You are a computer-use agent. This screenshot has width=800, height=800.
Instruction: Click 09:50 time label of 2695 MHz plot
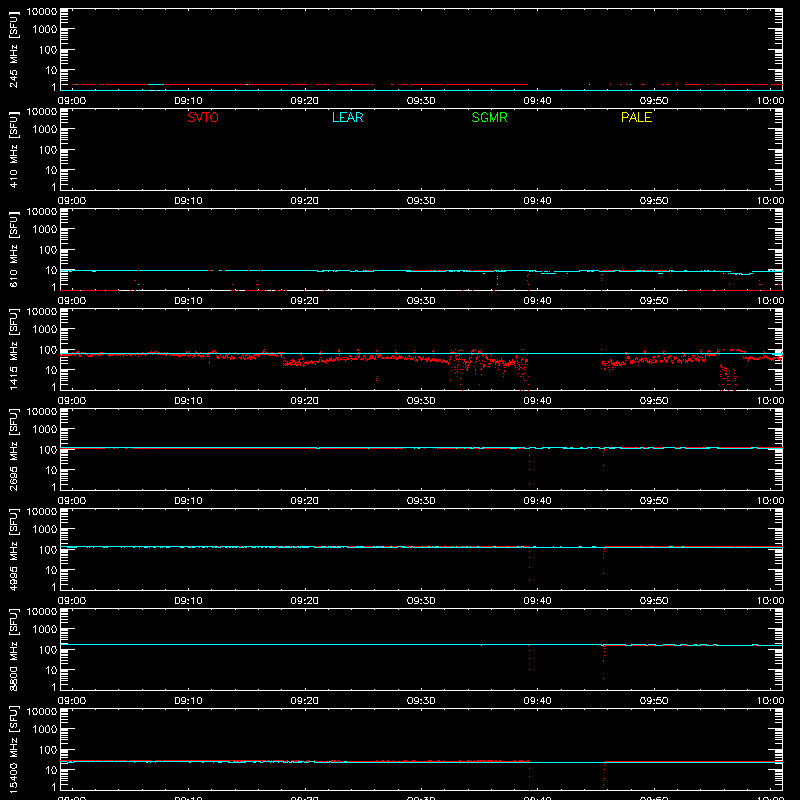(x=654, y=501)
